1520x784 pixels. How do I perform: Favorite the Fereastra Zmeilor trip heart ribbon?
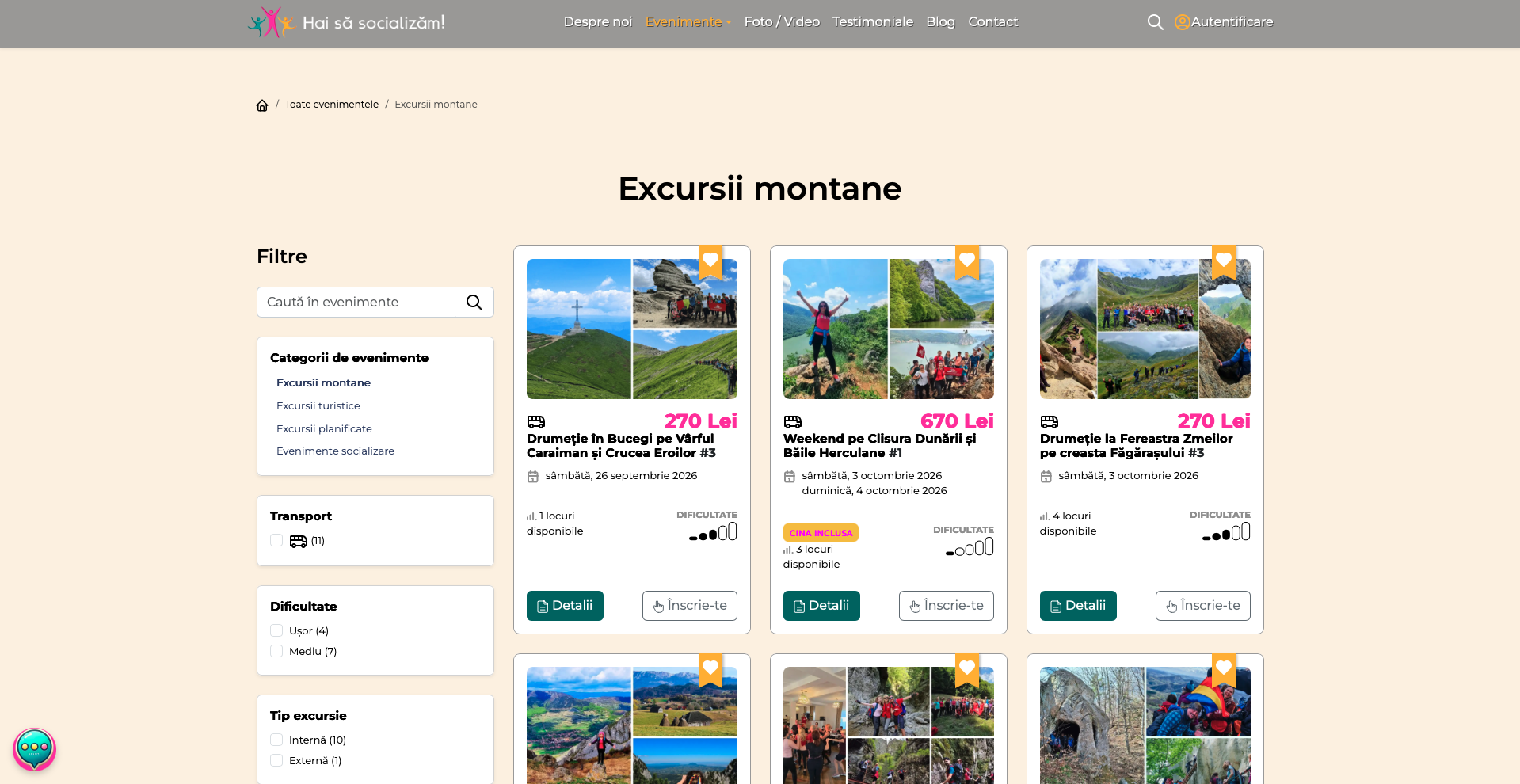coord(1224,261)
